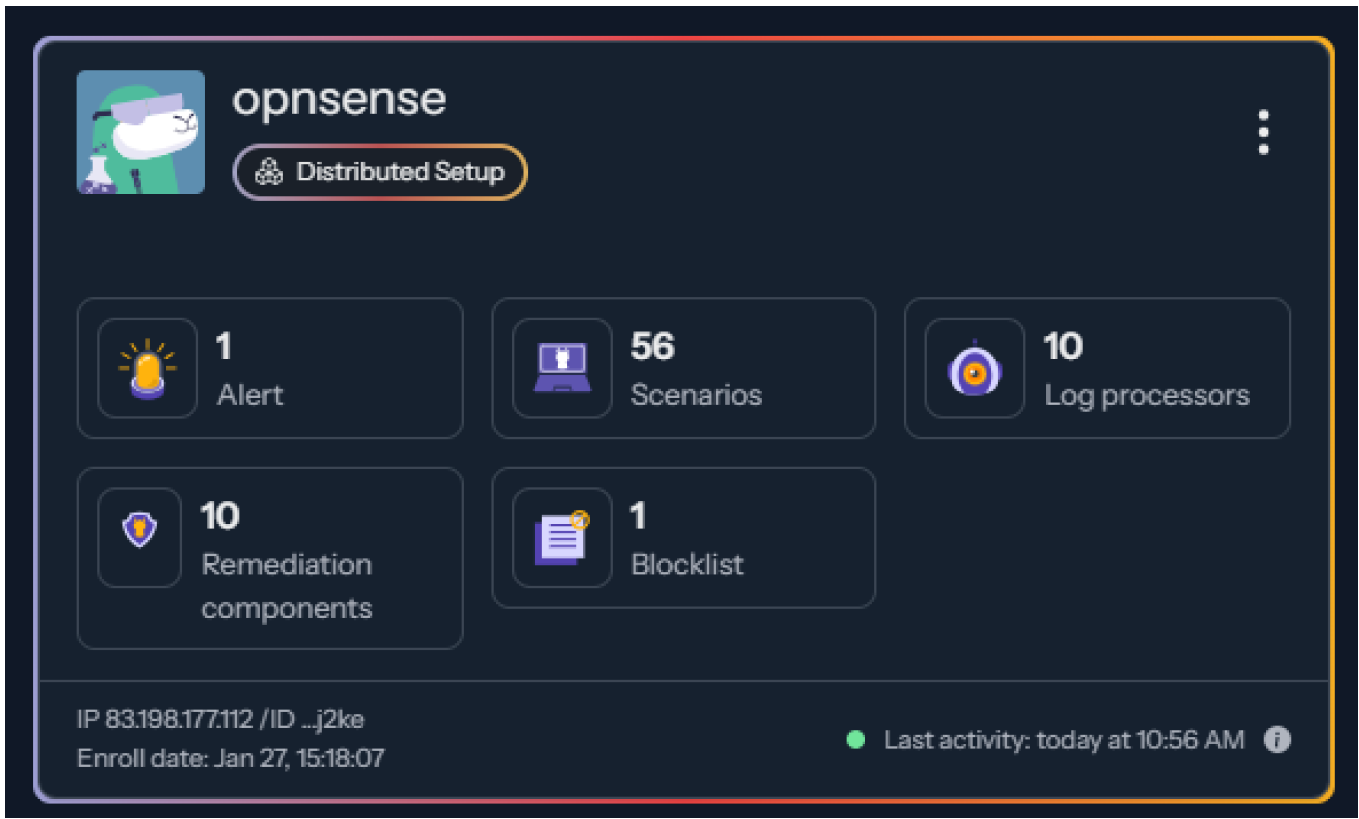Open the 10 Log processors card
The height and width of the screenshot is (819, 1359).
(x=1097, y=368)
